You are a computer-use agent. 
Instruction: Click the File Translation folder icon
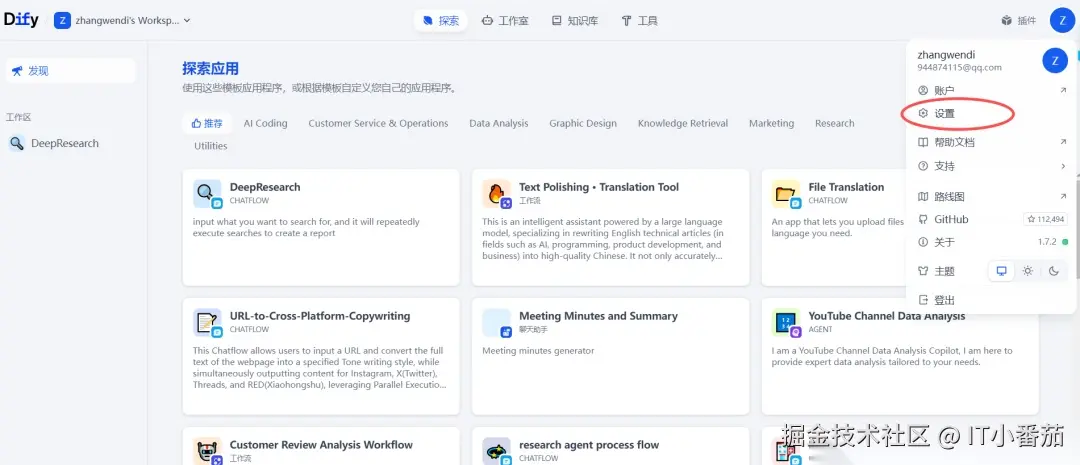[x=785, y=194]
